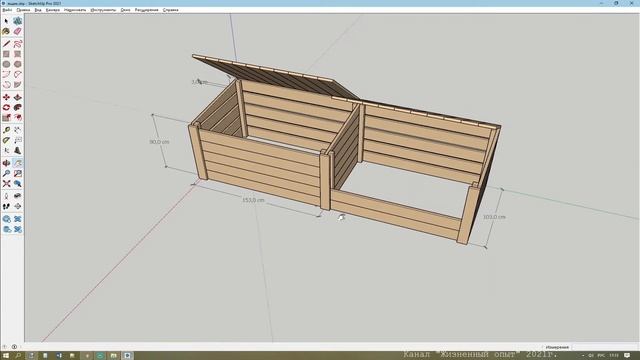
Task: Select the Polygon tool
Action: pyautogui.click(x=18, y=64)
